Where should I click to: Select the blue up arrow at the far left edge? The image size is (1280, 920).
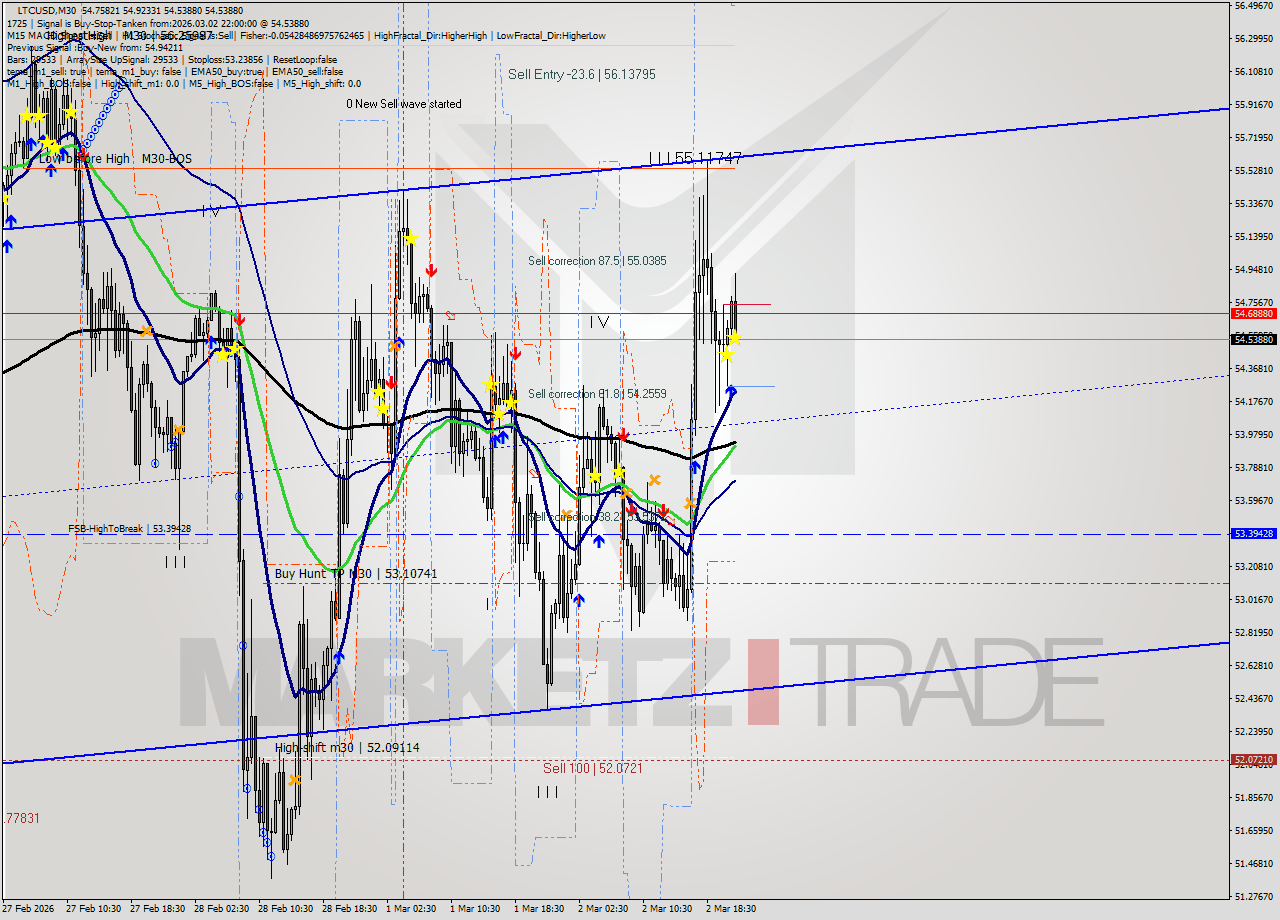point(7,241)
